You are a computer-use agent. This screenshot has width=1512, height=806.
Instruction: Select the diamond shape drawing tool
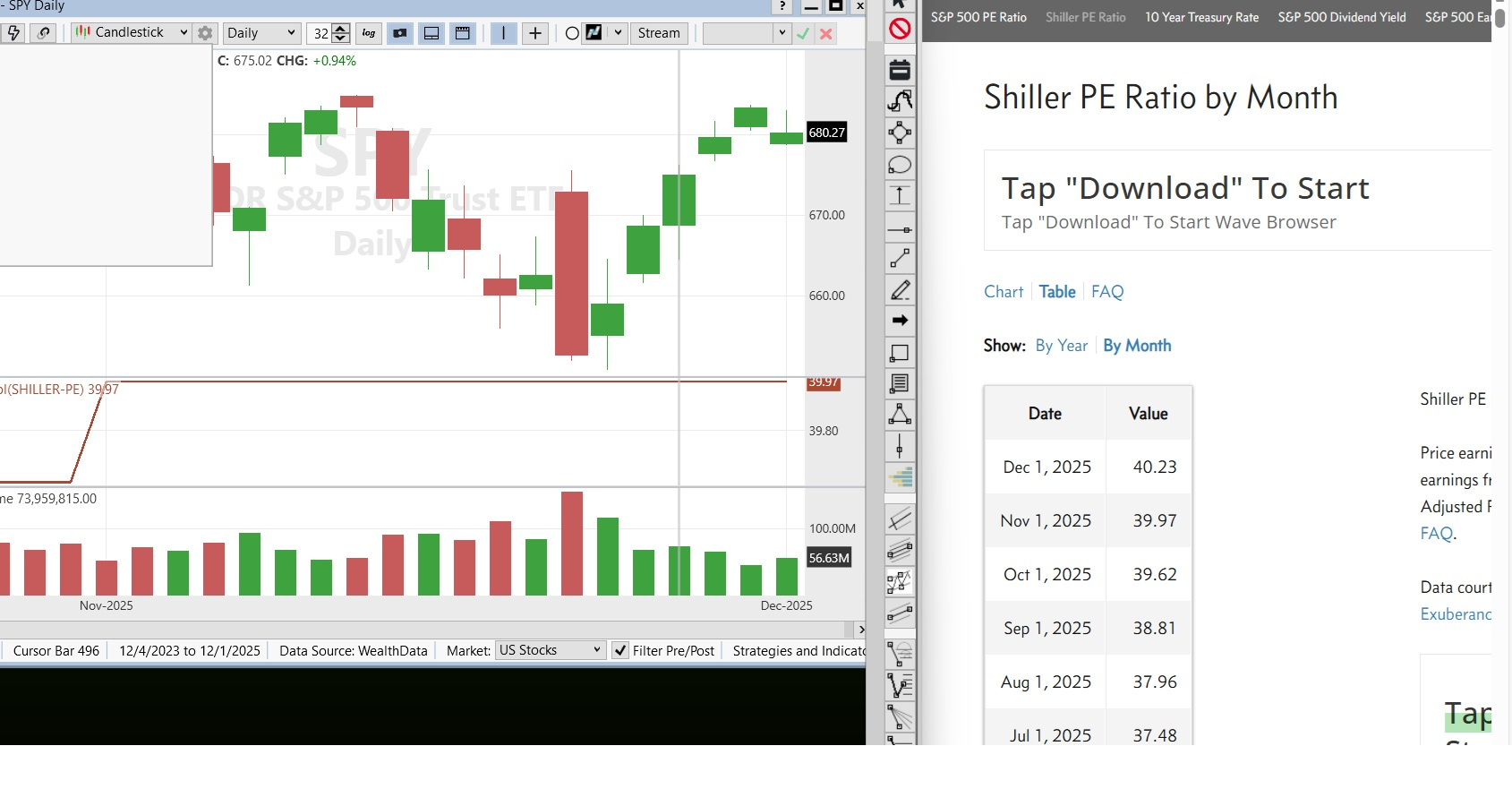900,133
